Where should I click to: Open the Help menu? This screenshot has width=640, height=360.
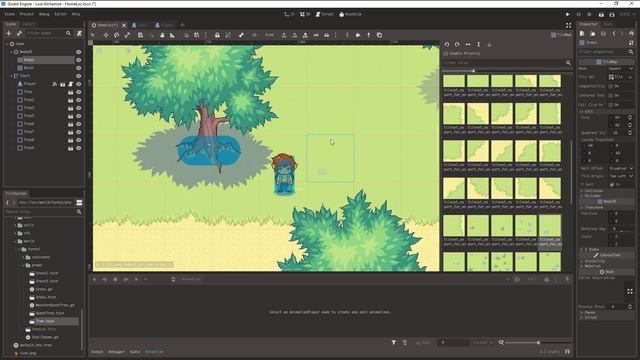[x=76, y=14]
